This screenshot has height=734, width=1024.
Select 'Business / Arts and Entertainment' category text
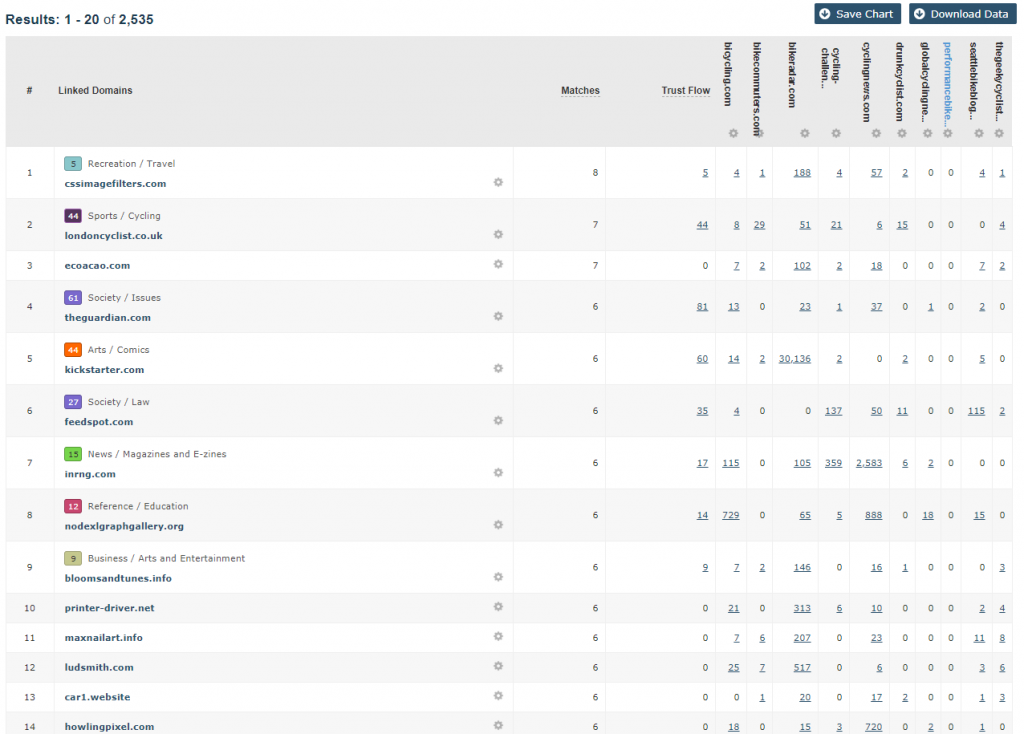tap(167, 559)
